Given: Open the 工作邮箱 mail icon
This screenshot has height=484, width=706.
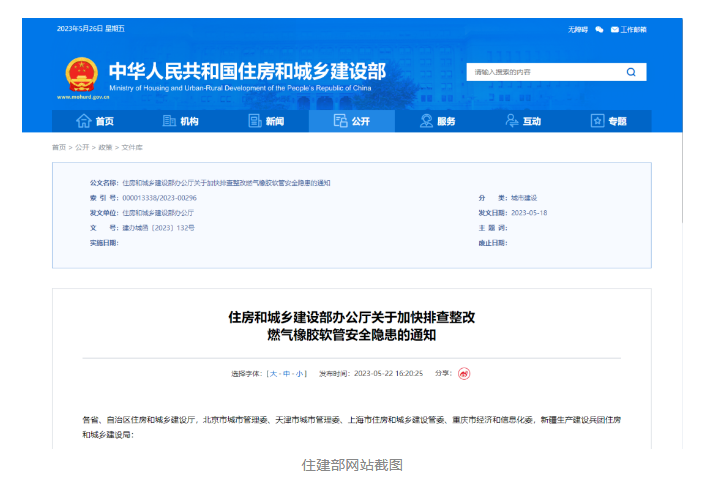Looking at the screenshot, I should point(615,30).
